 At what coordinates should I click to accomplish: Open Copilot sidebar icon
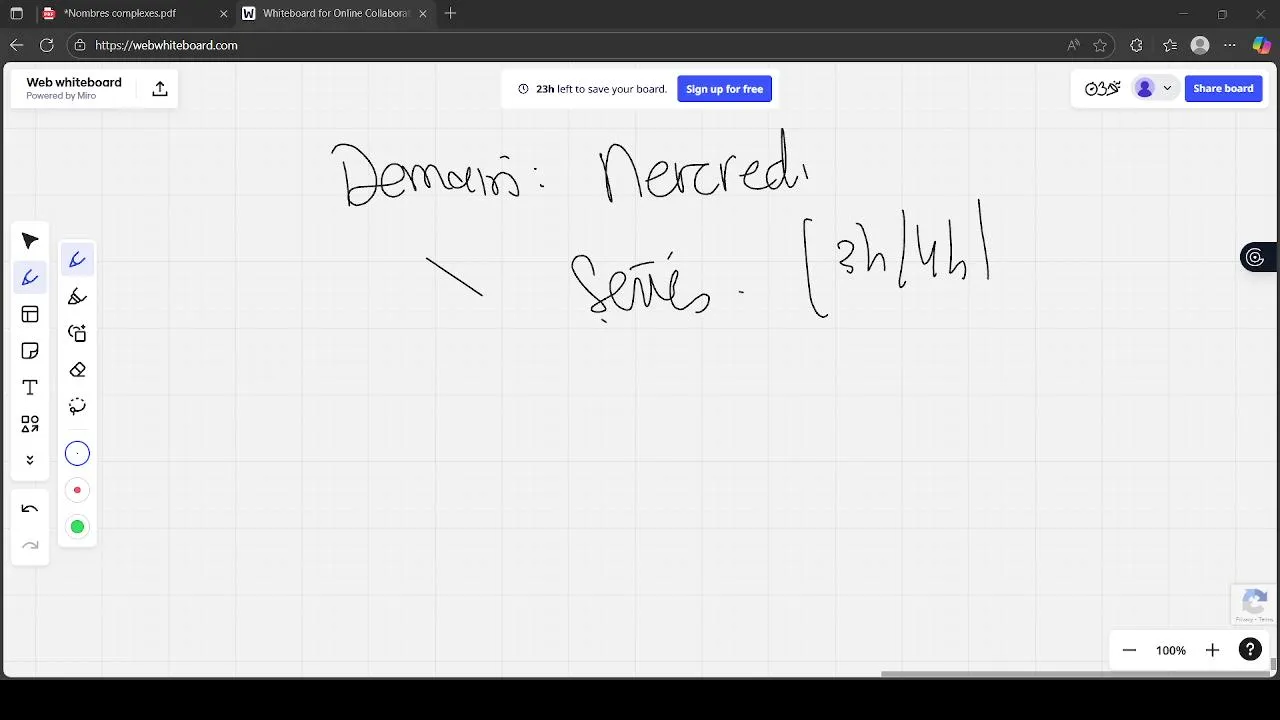pyautogui.click(x=1261, y=45)
